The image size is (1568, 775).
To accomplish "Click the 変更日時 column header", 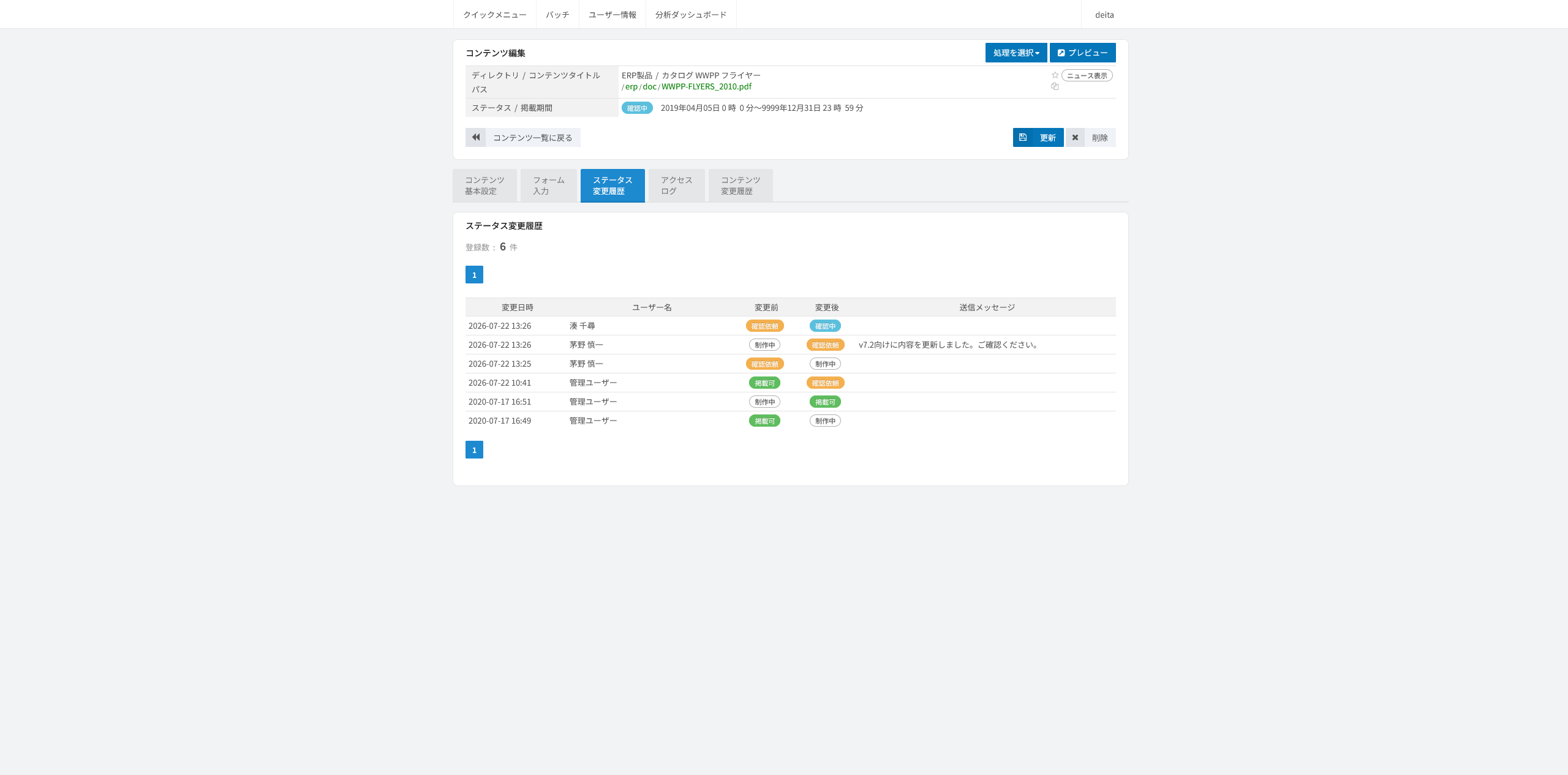I will [x=518, y=307].
